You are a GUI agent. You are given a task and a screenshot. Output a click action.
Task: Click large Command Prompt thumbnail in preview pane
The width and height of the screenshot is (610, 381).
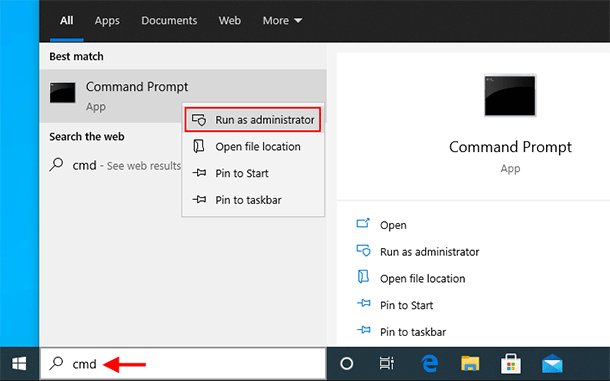(x=510, y=95)
